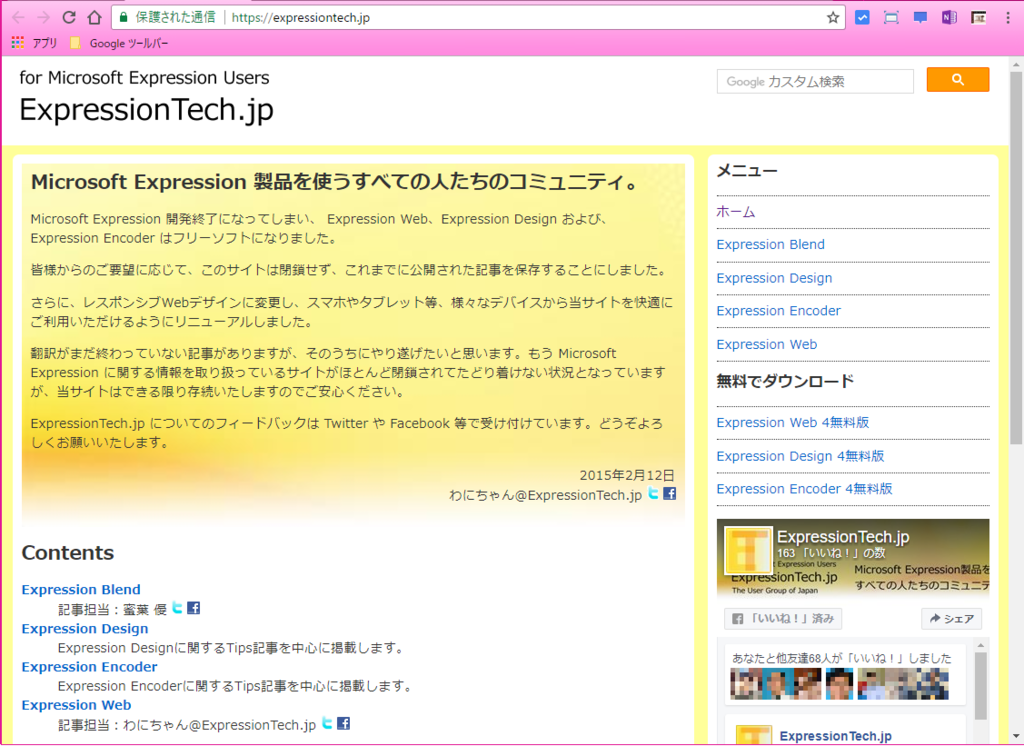Select Expression Blend in the sidebar menu
The image size is (1024, 746).
point(771,244)
